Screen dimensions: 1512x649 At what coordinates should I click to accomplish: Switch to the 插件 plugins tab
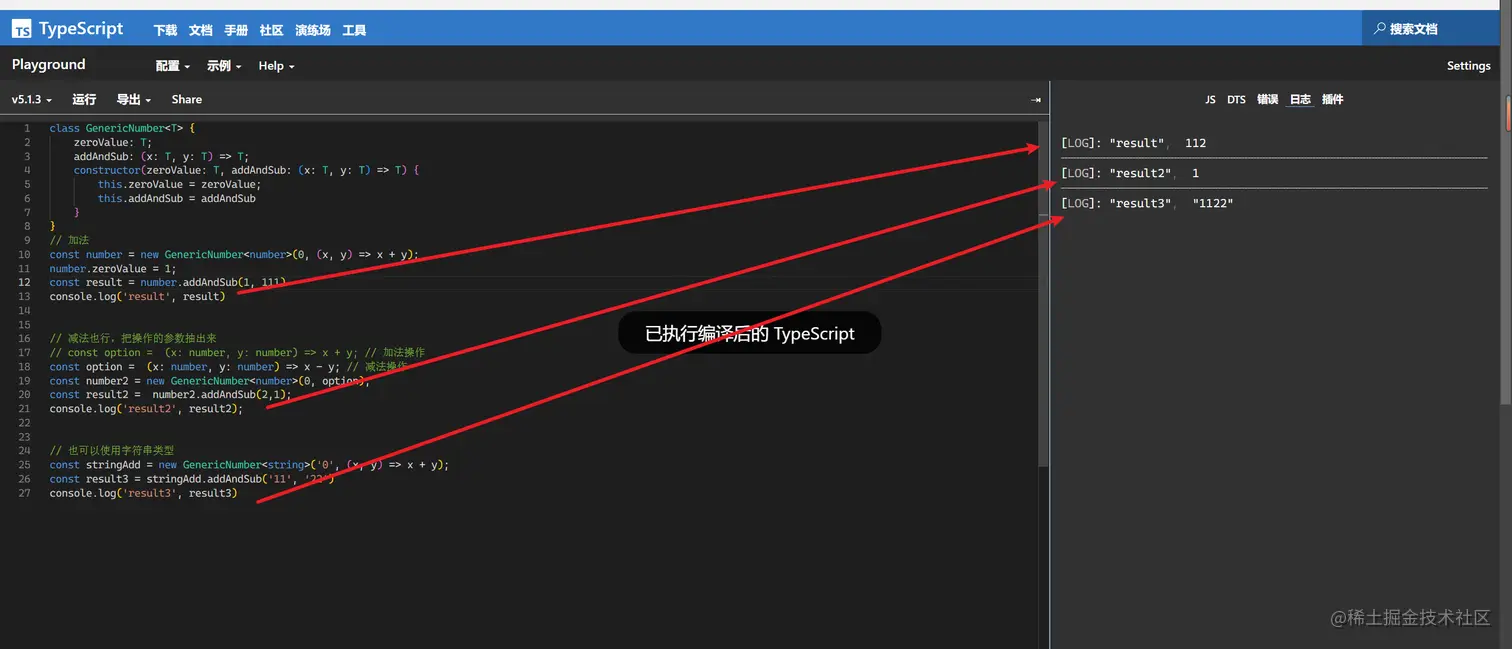1332,100
